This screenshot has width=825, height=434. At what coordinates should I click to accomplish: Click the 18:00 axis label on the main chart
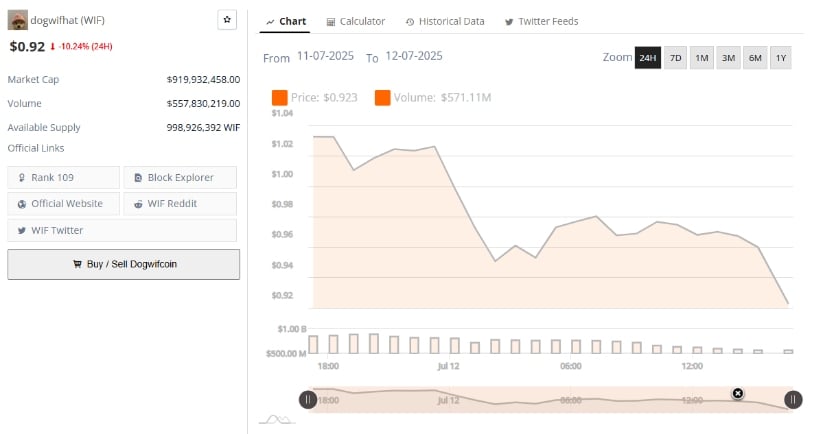328,366
